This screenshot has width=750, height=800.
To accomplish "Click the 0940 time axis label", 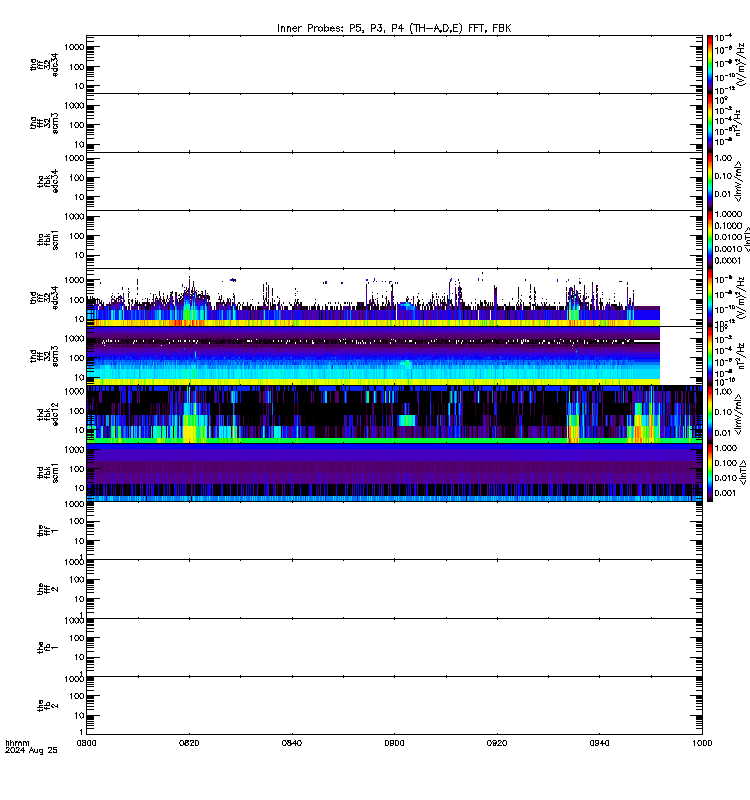I will coord(599,743).
